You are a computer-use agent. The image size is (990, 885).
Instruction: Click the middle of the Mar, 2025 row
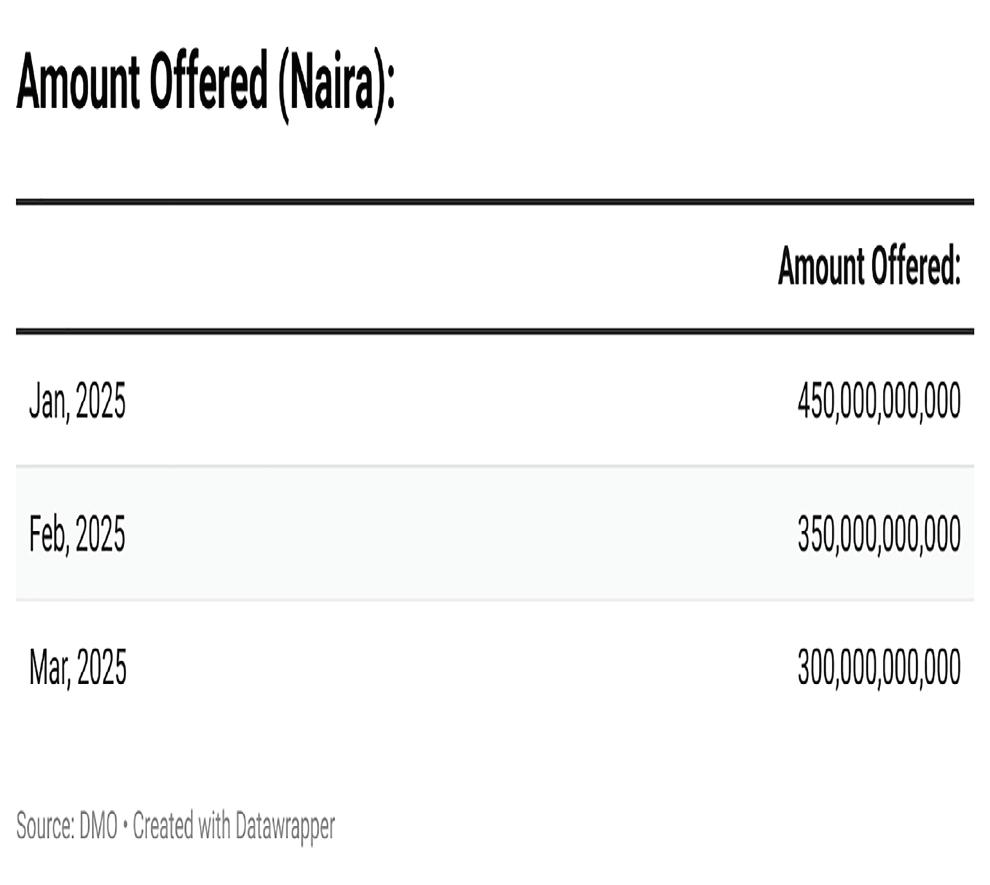point(495,668)
